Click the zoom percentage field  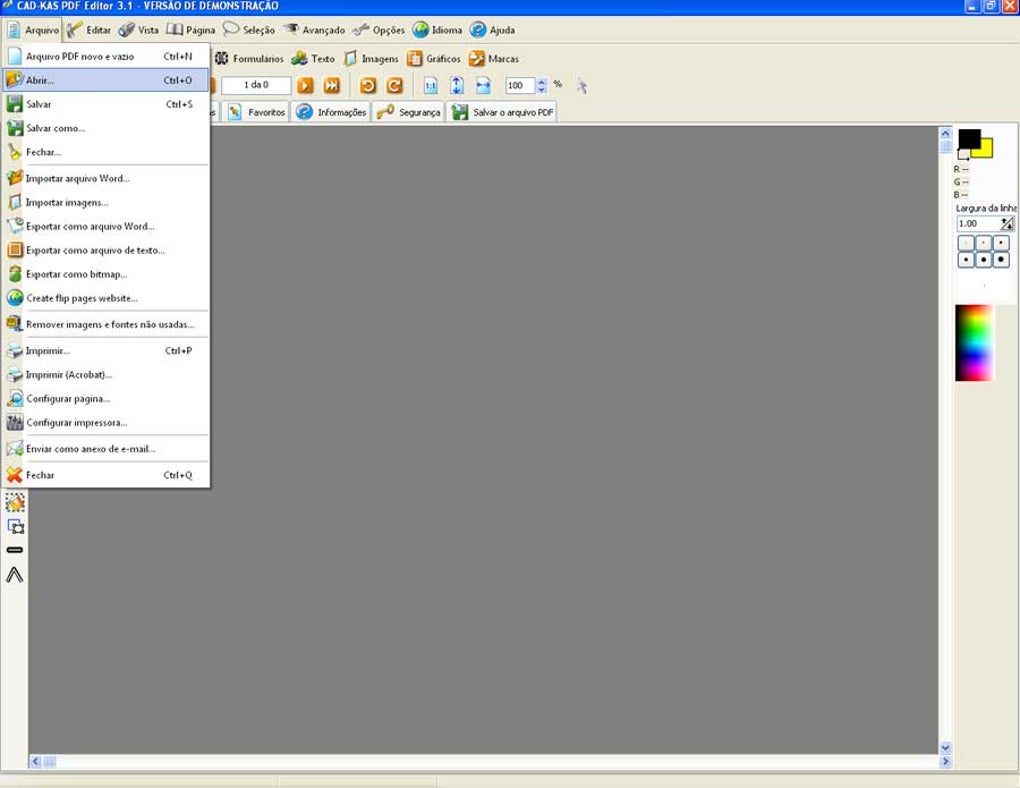coord(520,85)
